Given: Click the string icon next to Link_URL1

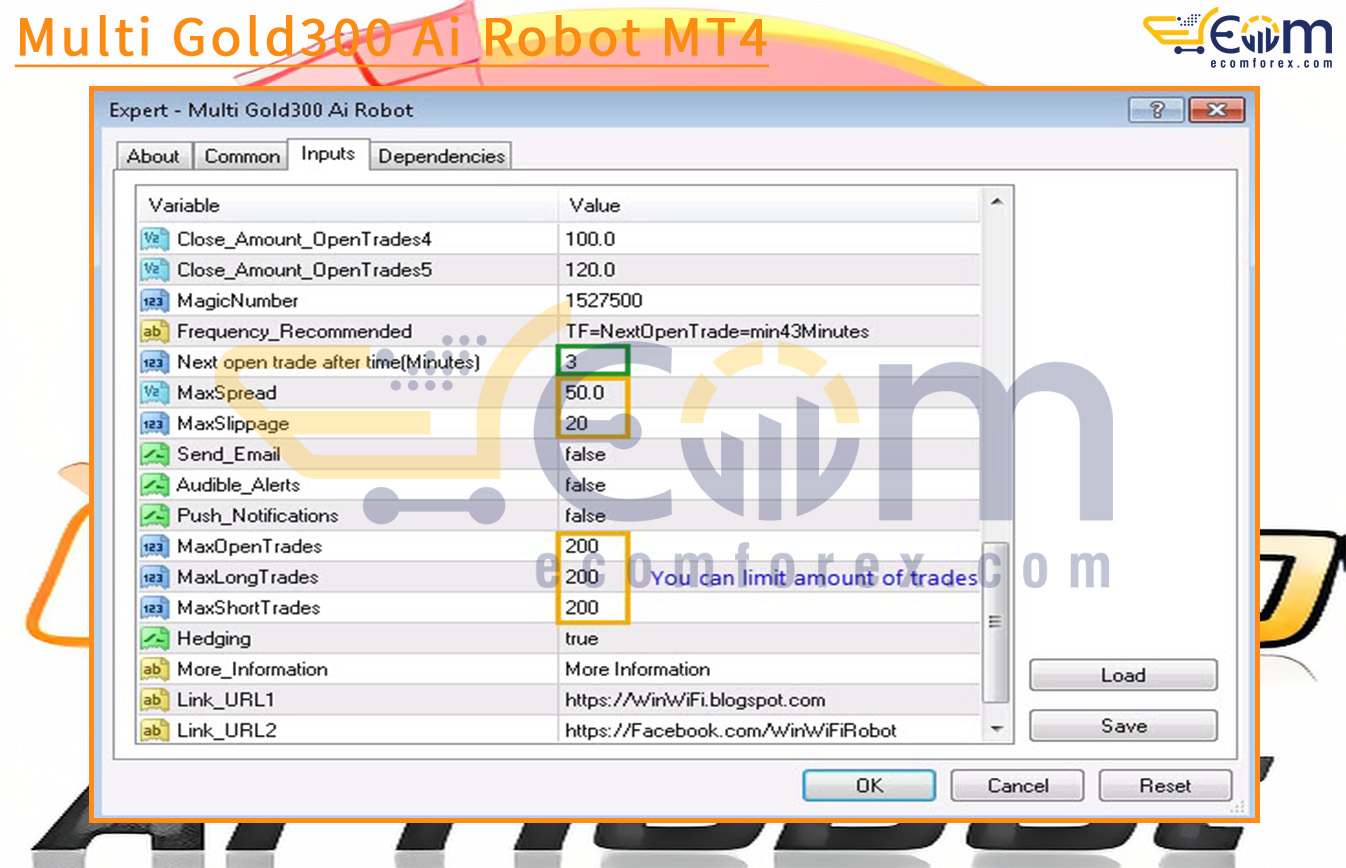Looking at the screenshot, I should click(x=154, y=700).
